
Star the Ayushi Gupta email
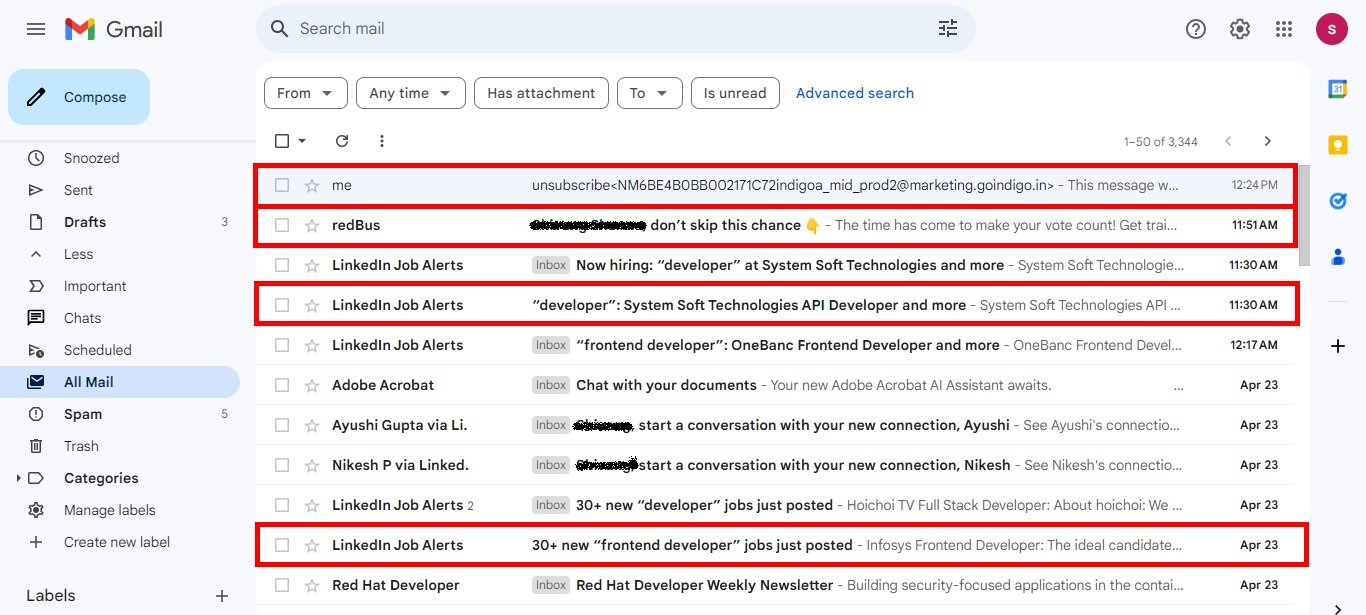[x=312, y=425]
